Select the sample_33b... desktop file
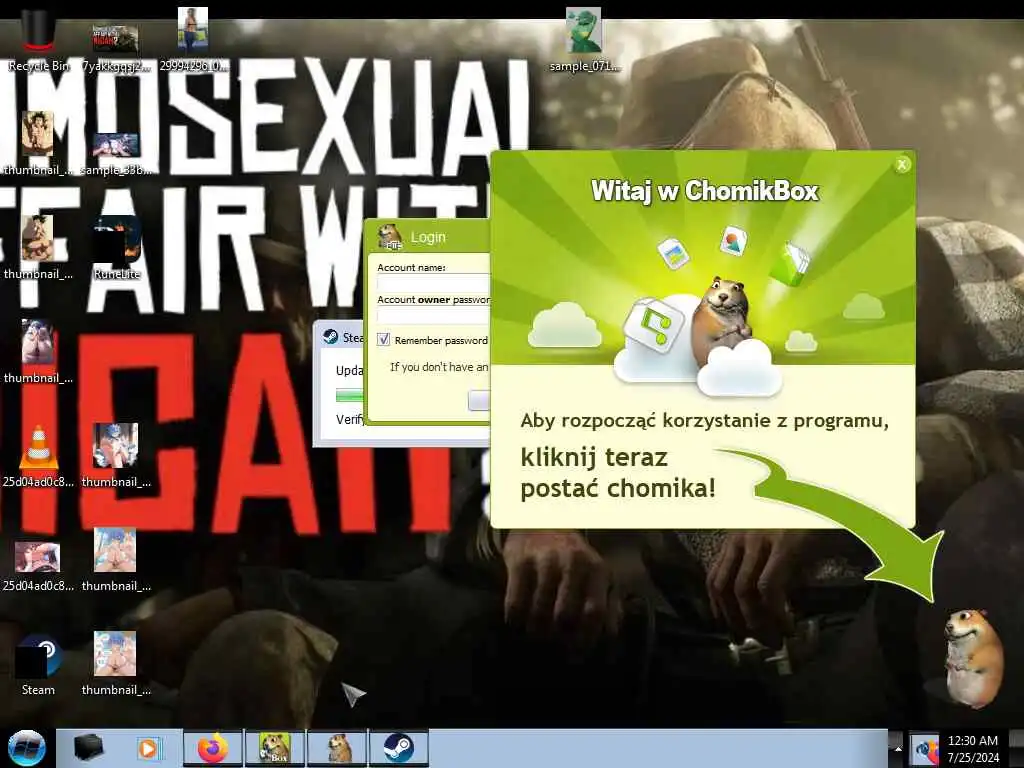Screen dimensions: 1024x768 (116, 154)
